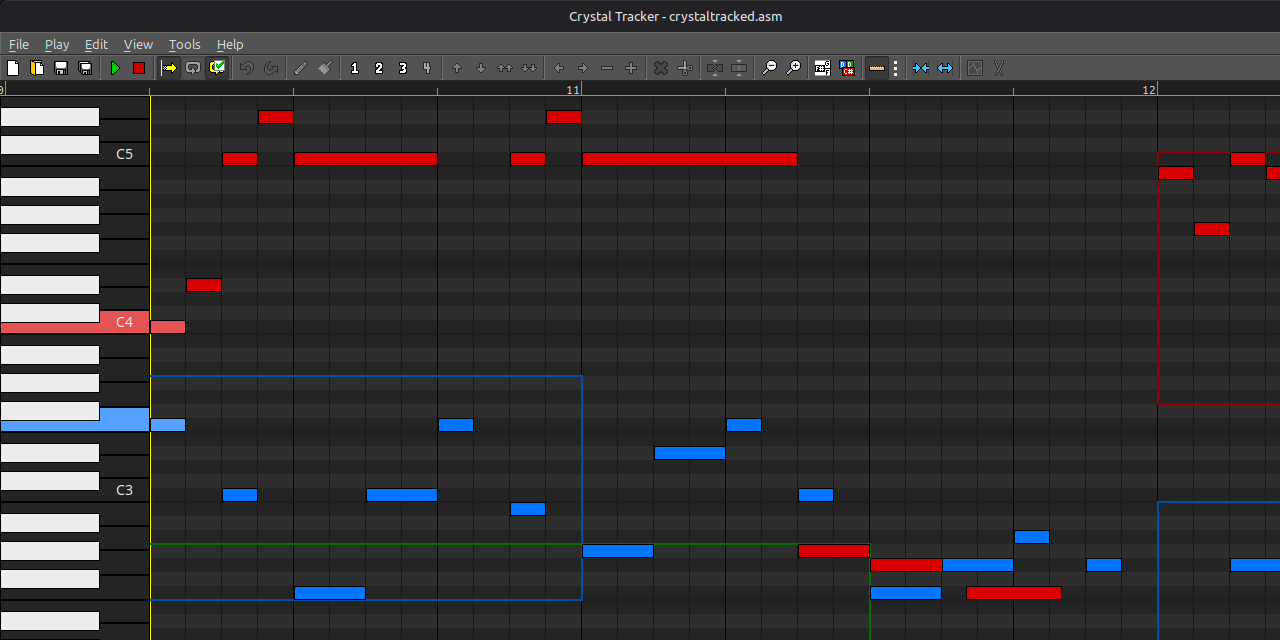1280x640 pixels.
Task: Delete the selection using the red X icon
Action: (x=661, y=68)
